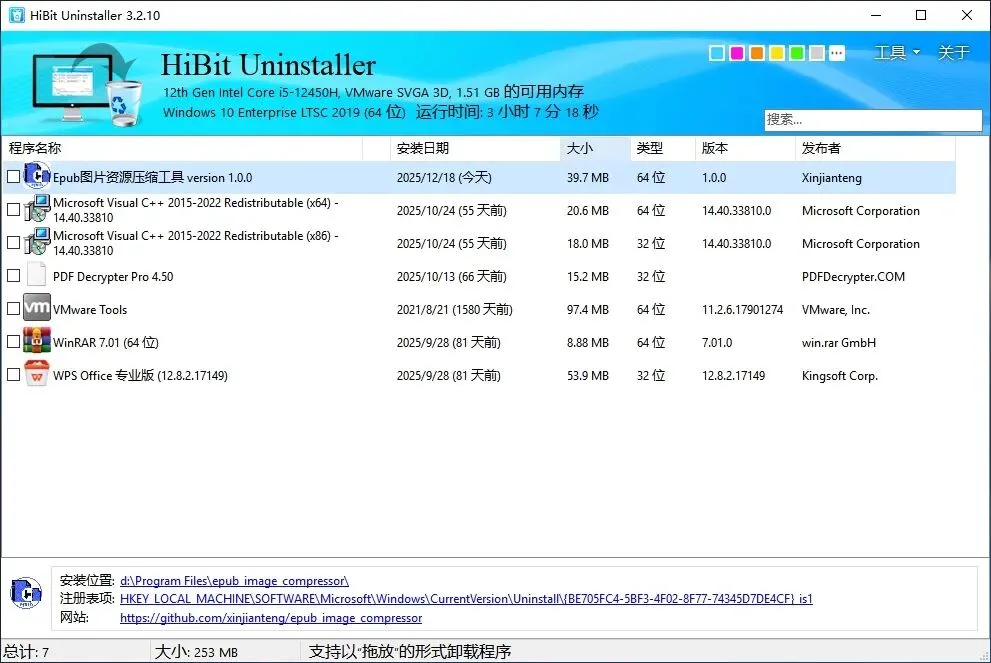Screen dimensions: 991x663
Task: Click publisher win.rar GmbH cell
Action: (839, 343)
